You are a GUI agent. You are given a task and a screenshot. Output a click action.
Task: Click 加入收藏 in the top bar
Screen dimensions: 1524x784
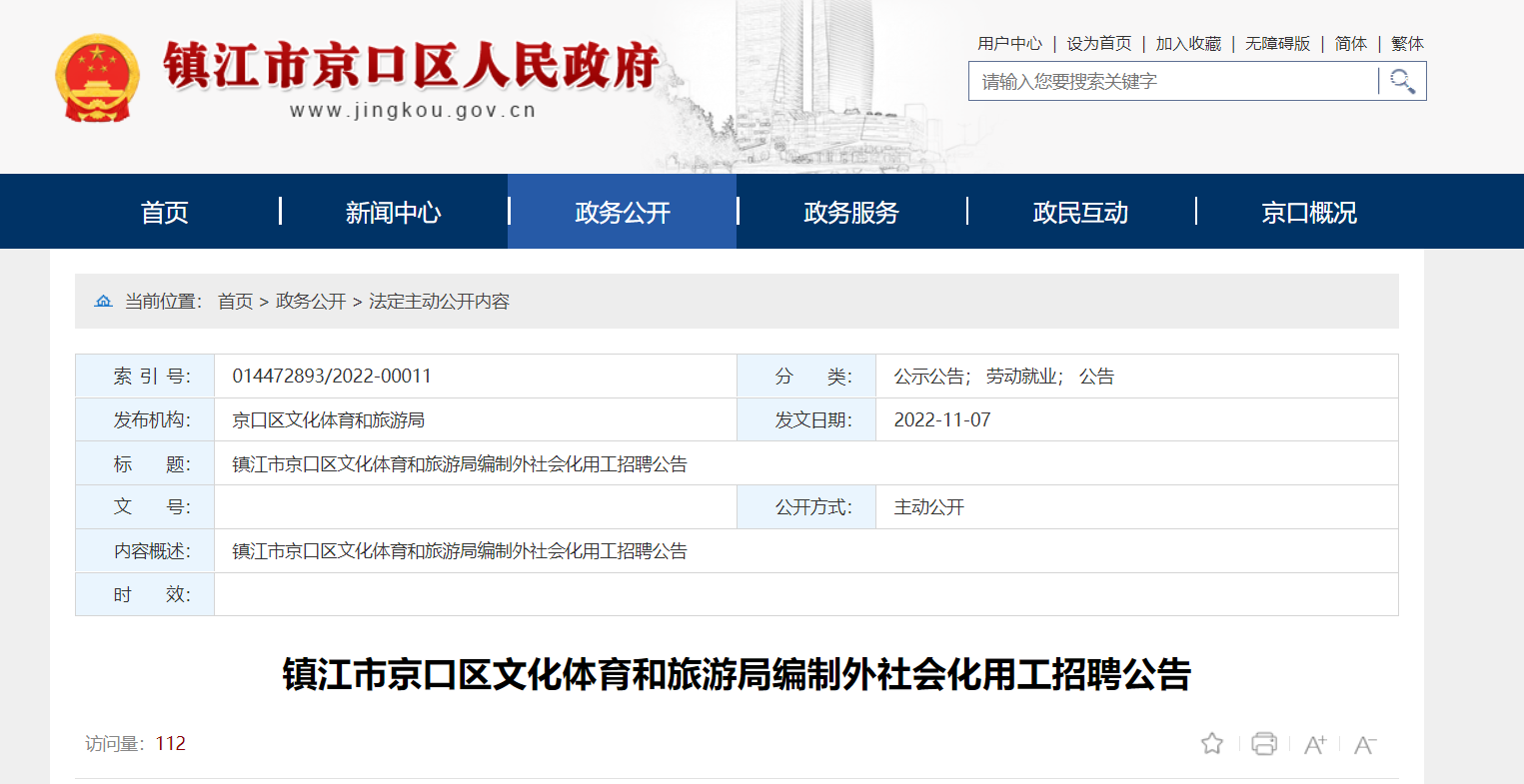tap(1188, 44)
